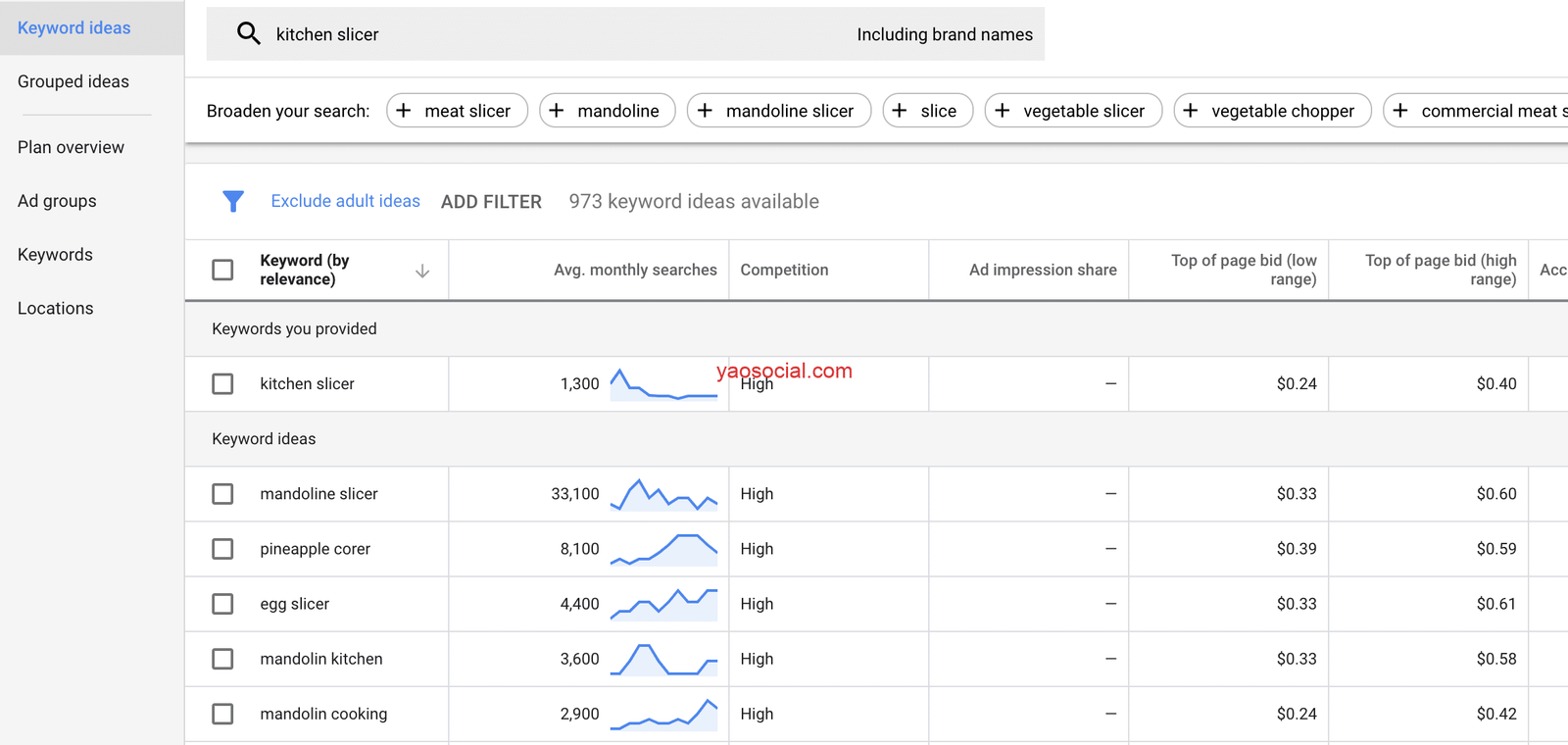This screenshot has height=745, width=1568.
Task: Click the pineapple corer trend sparkline
Action: click(x=663, y=550)
